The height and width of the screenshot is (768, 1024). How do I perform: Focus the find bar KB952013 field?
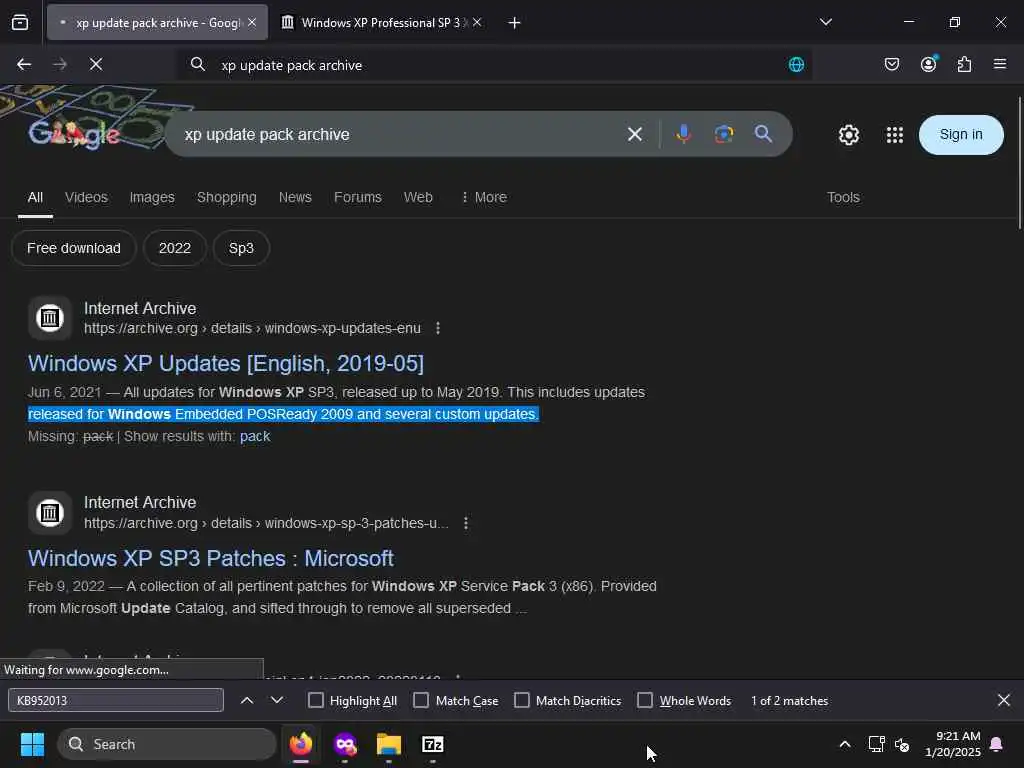[x=116, y=700]
